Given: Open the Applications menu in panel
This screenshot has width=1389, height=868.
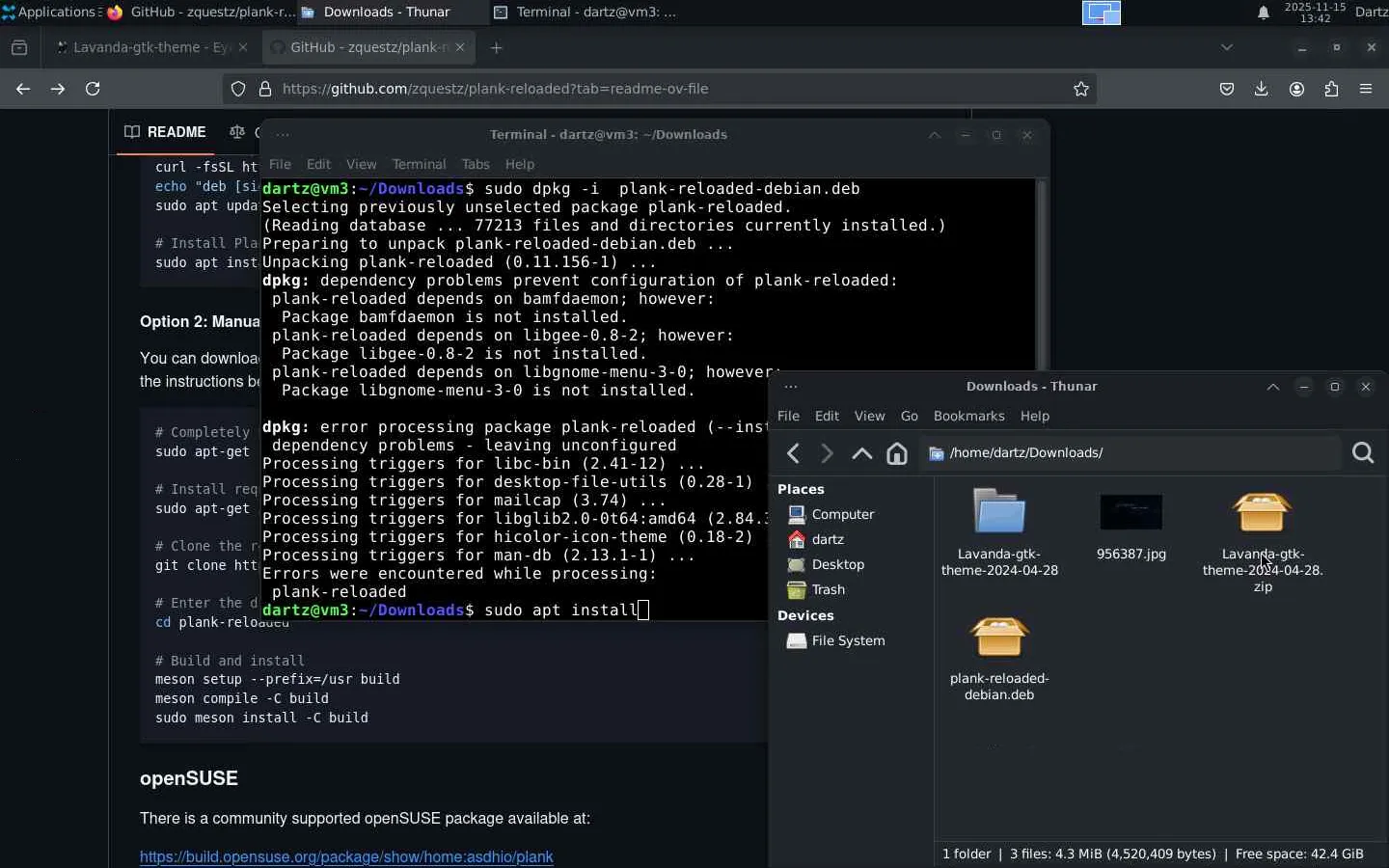Looking at the screenshot, I should coord(50,12).
